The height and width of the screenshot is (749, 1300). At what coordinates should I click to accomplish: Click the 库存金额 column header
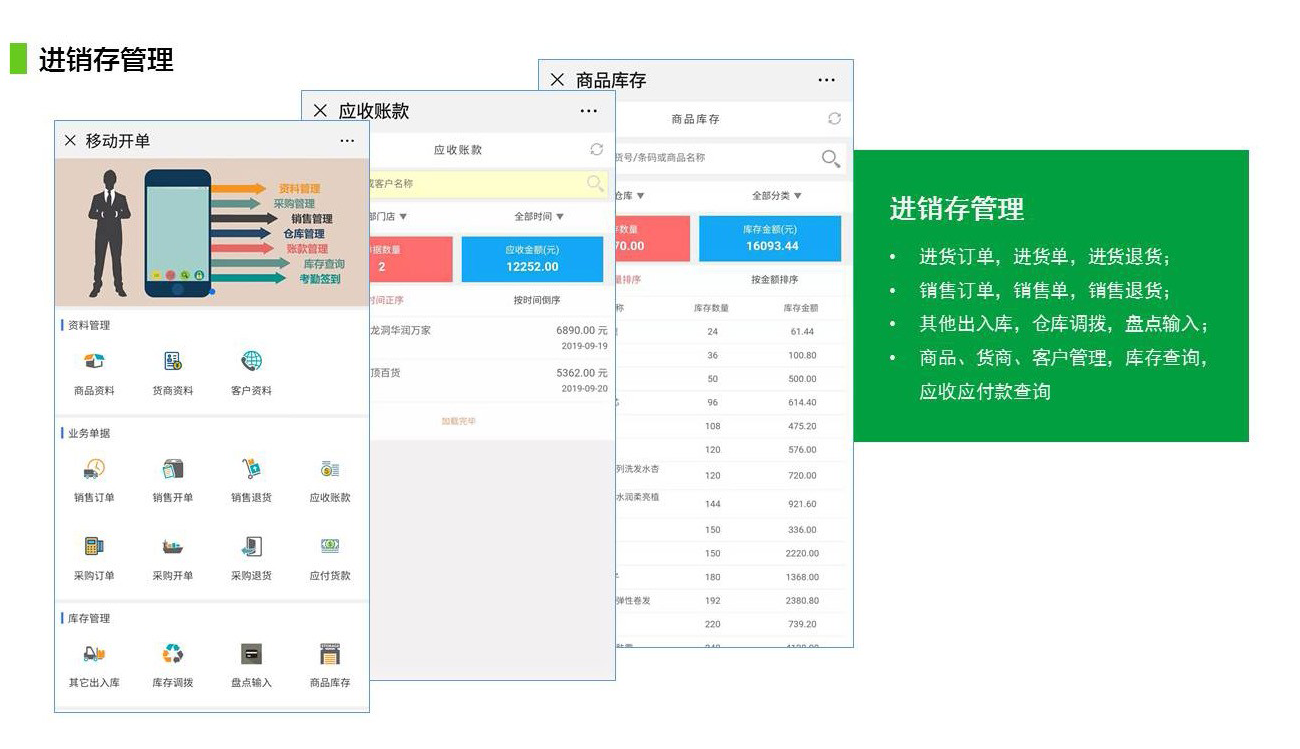[x=800, y=308]
